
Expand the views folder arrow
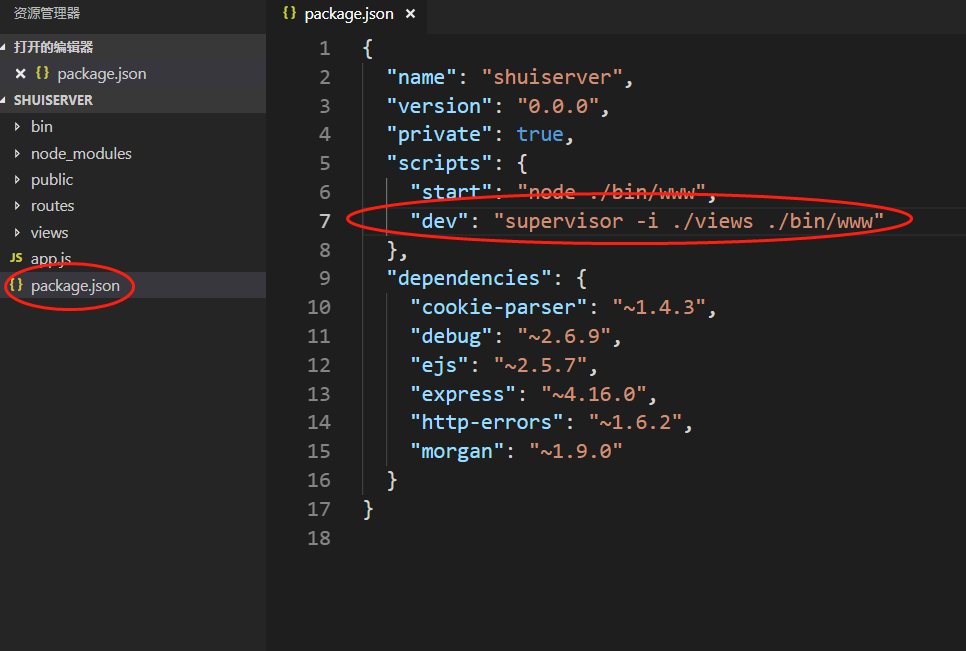[17, 232]
